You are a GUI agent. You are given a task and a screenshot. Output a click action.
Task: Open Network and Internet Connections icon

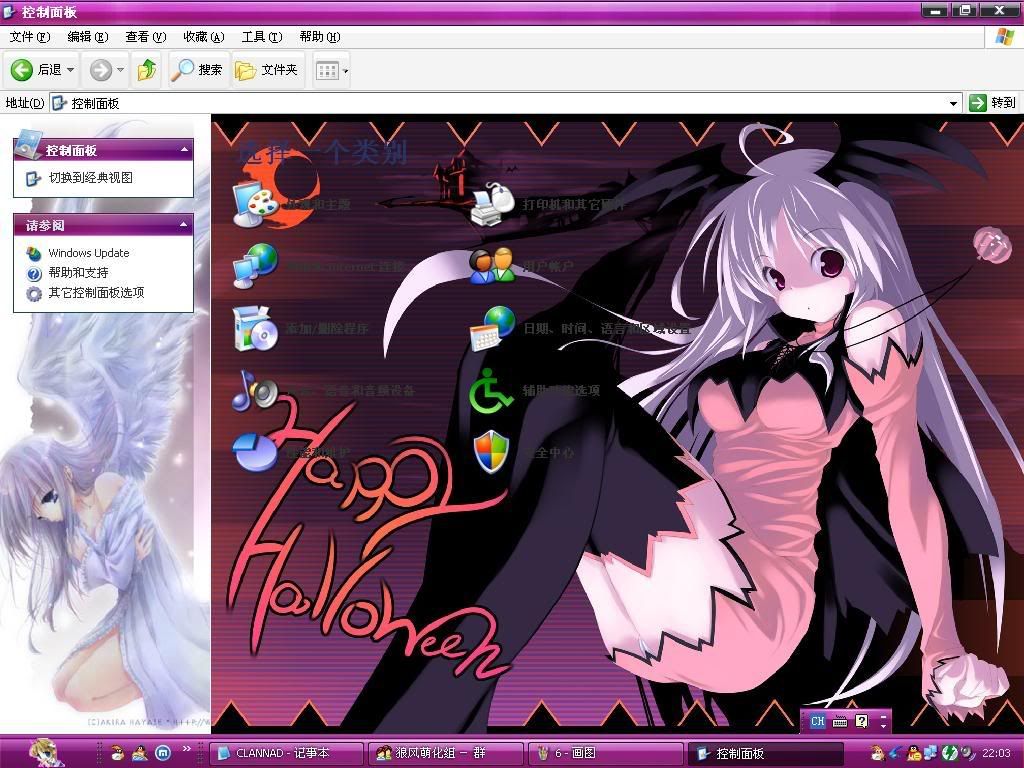(255, 266)
